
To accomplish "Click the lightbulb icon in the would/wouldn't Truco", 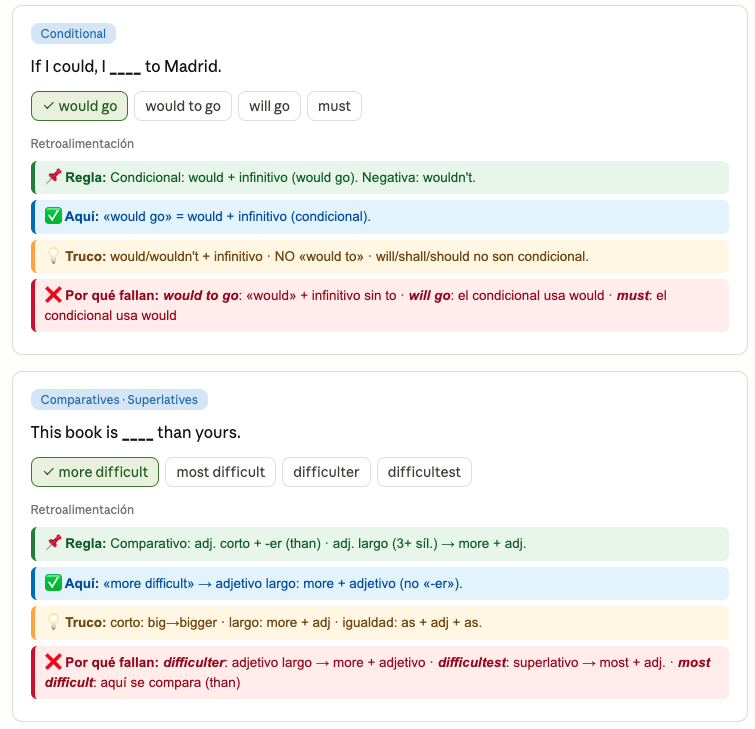I will point(53,256).
